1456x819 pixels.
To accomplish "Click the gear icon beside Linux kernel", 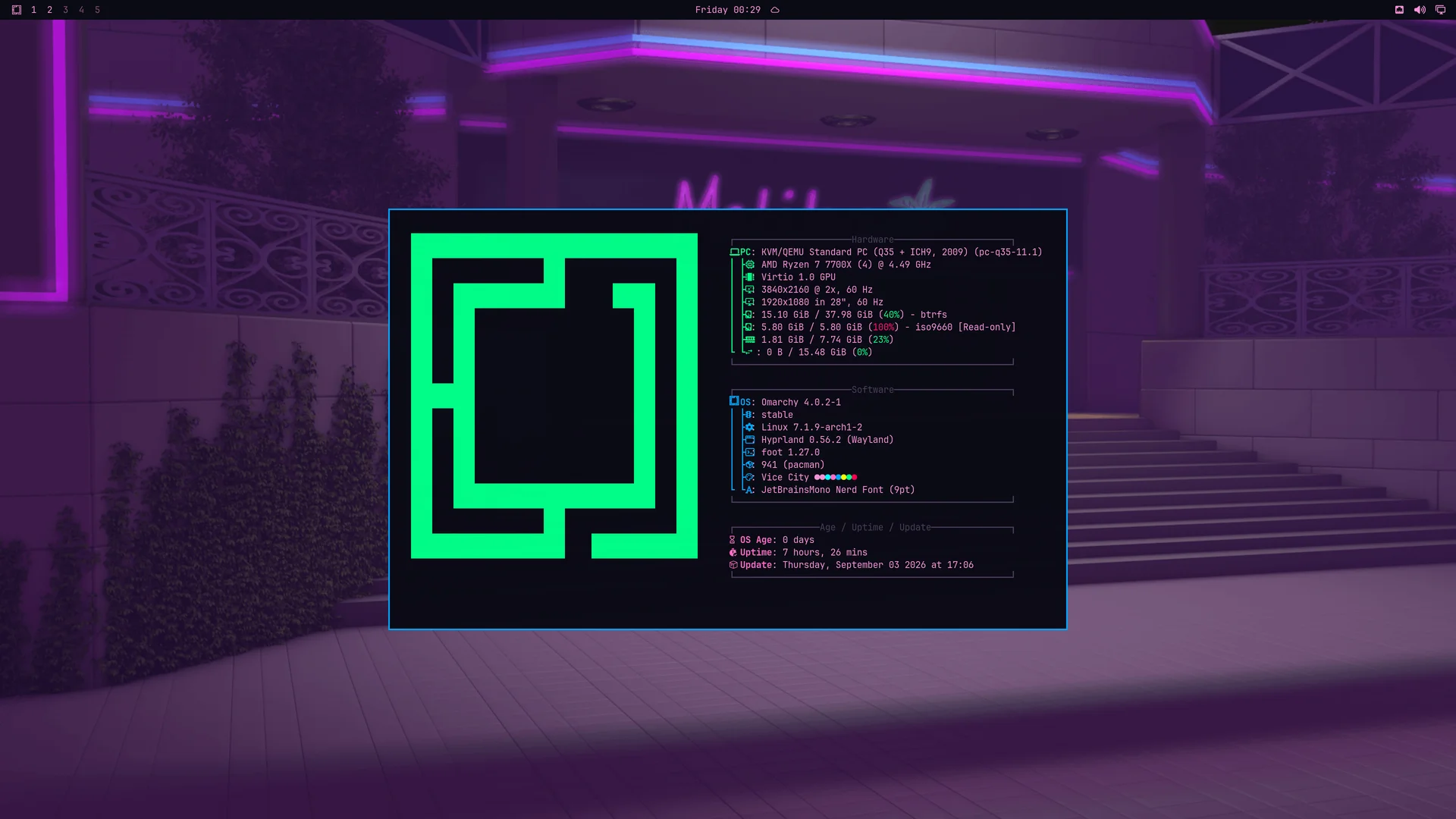I will tap(749, 427).
